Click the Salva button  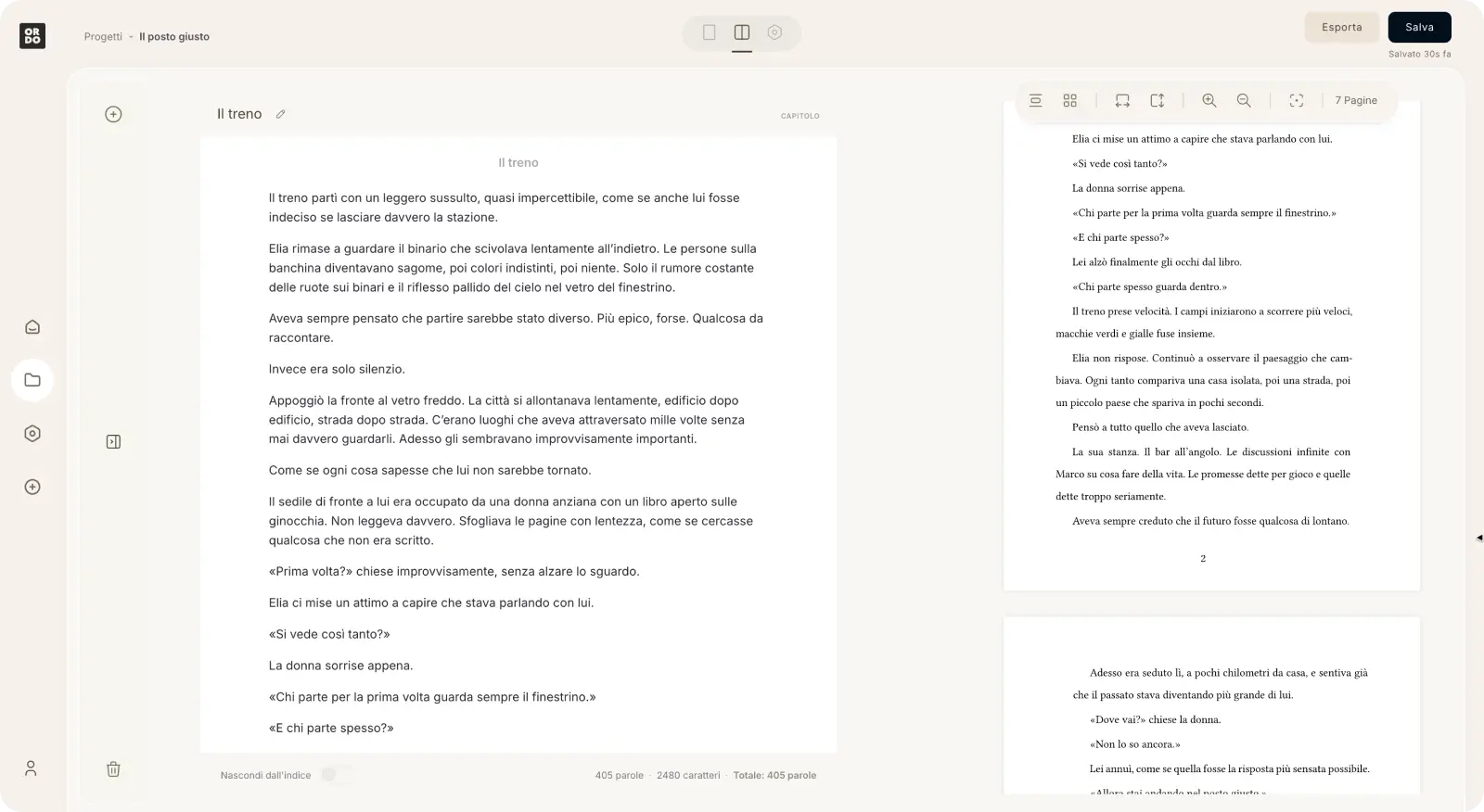[x=1419, y=27]
